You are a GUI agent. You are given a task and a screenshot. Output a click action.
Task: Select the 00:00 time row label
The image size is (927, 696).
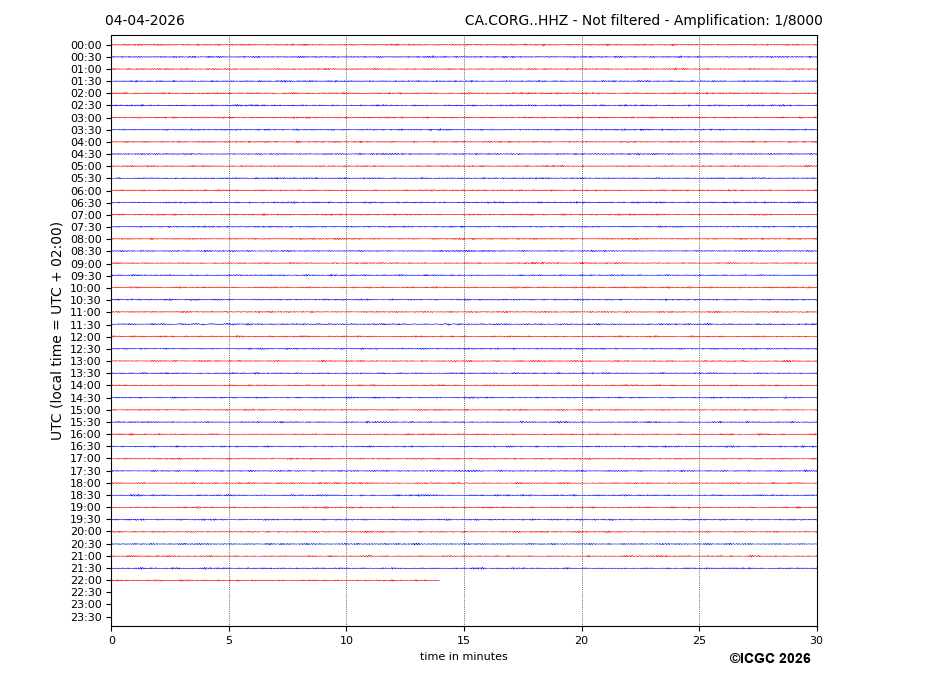tap(86, 45)
